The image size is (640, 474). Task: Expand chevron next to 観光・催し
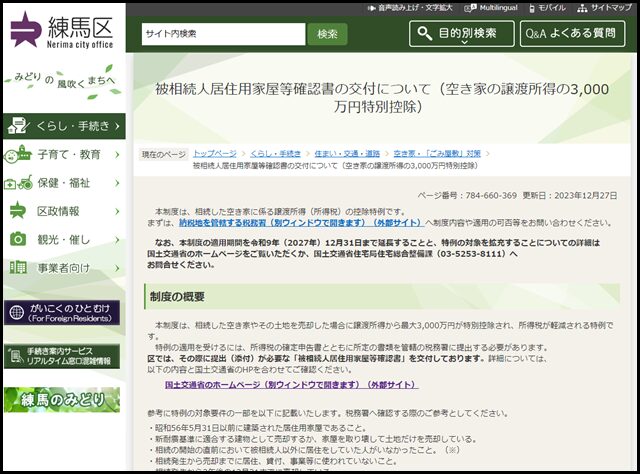point(118,240)
